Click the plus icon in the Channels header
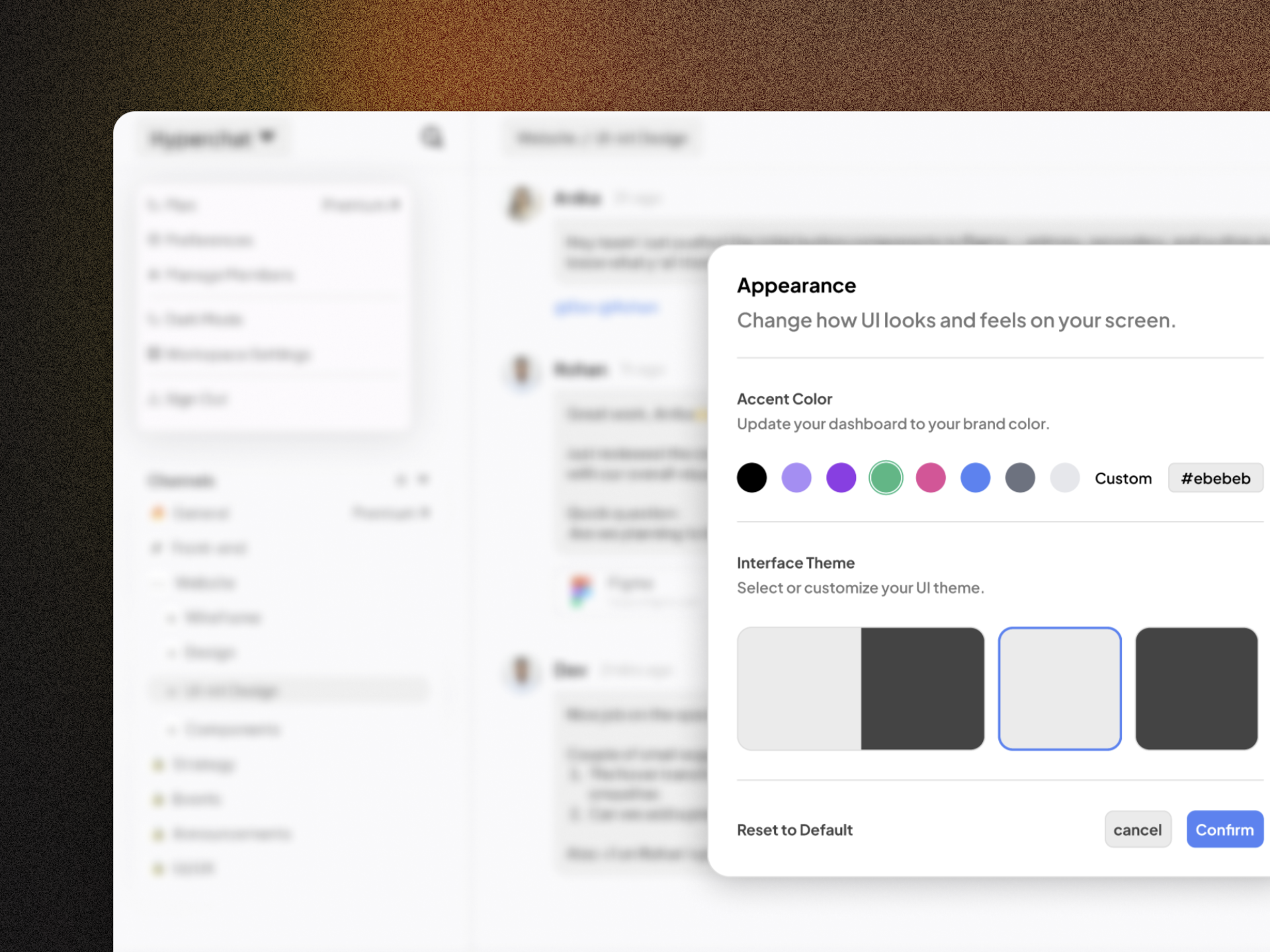Image resolution: width=1270 pixels, height=952 pixels. click(423, 480)
